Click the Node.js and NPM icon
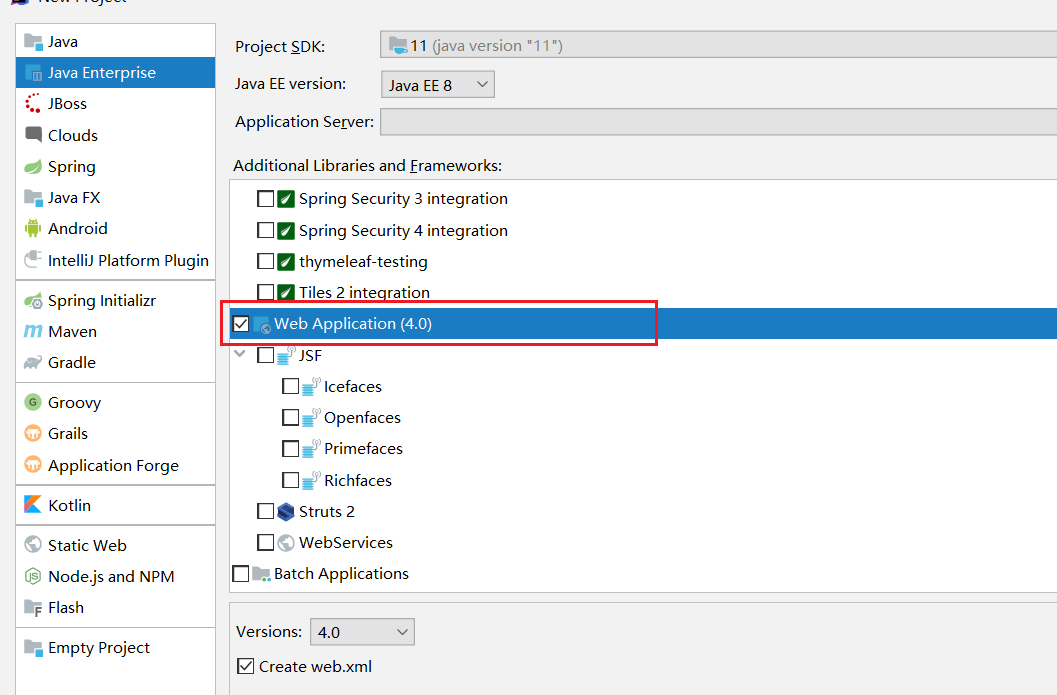Viewport: 1057px width, 695px height. [33, 576]
